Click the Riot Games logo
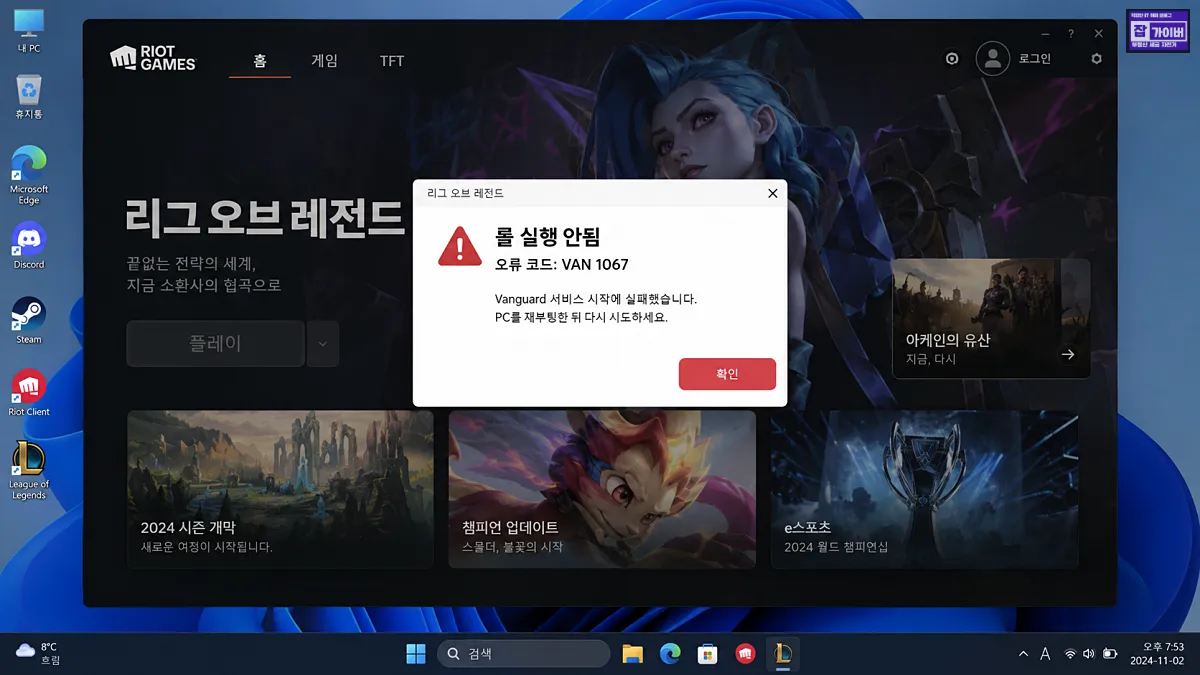 click(153, 58)
